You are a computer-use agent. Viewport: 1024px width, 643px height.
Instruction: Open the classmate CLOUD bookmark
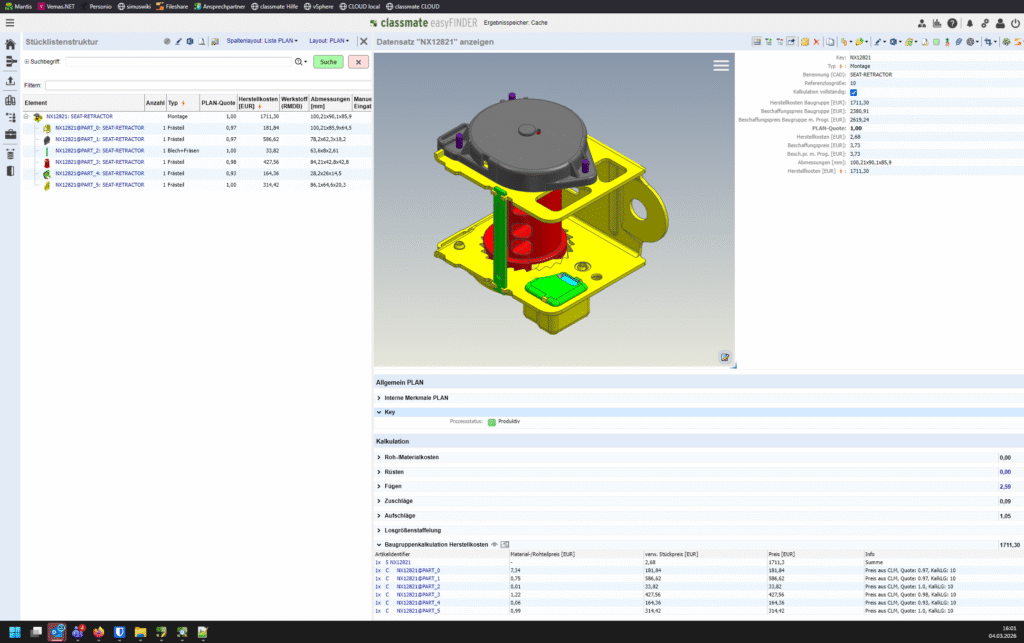click(413, 7)
